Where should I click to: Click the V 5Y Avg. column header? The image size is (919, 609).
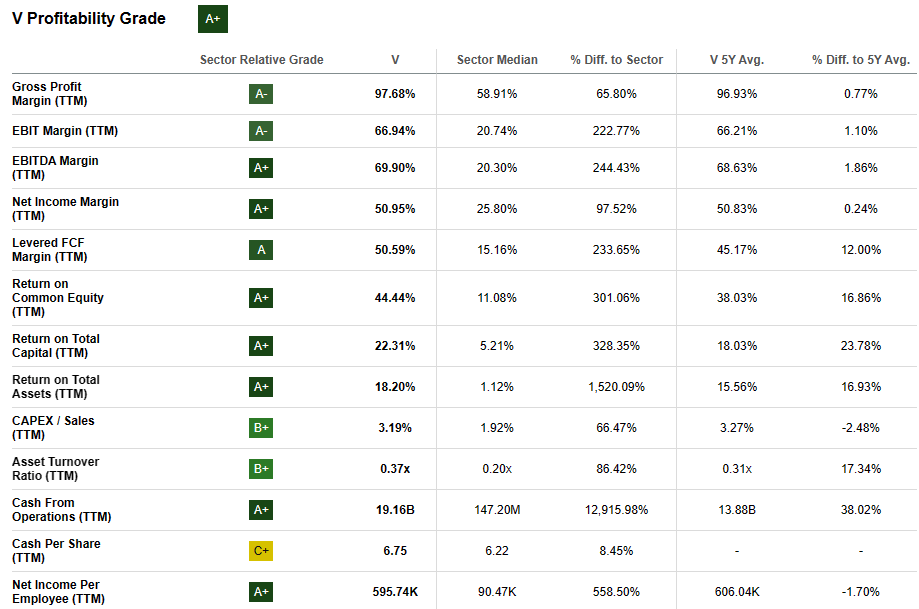coord(736,60)
